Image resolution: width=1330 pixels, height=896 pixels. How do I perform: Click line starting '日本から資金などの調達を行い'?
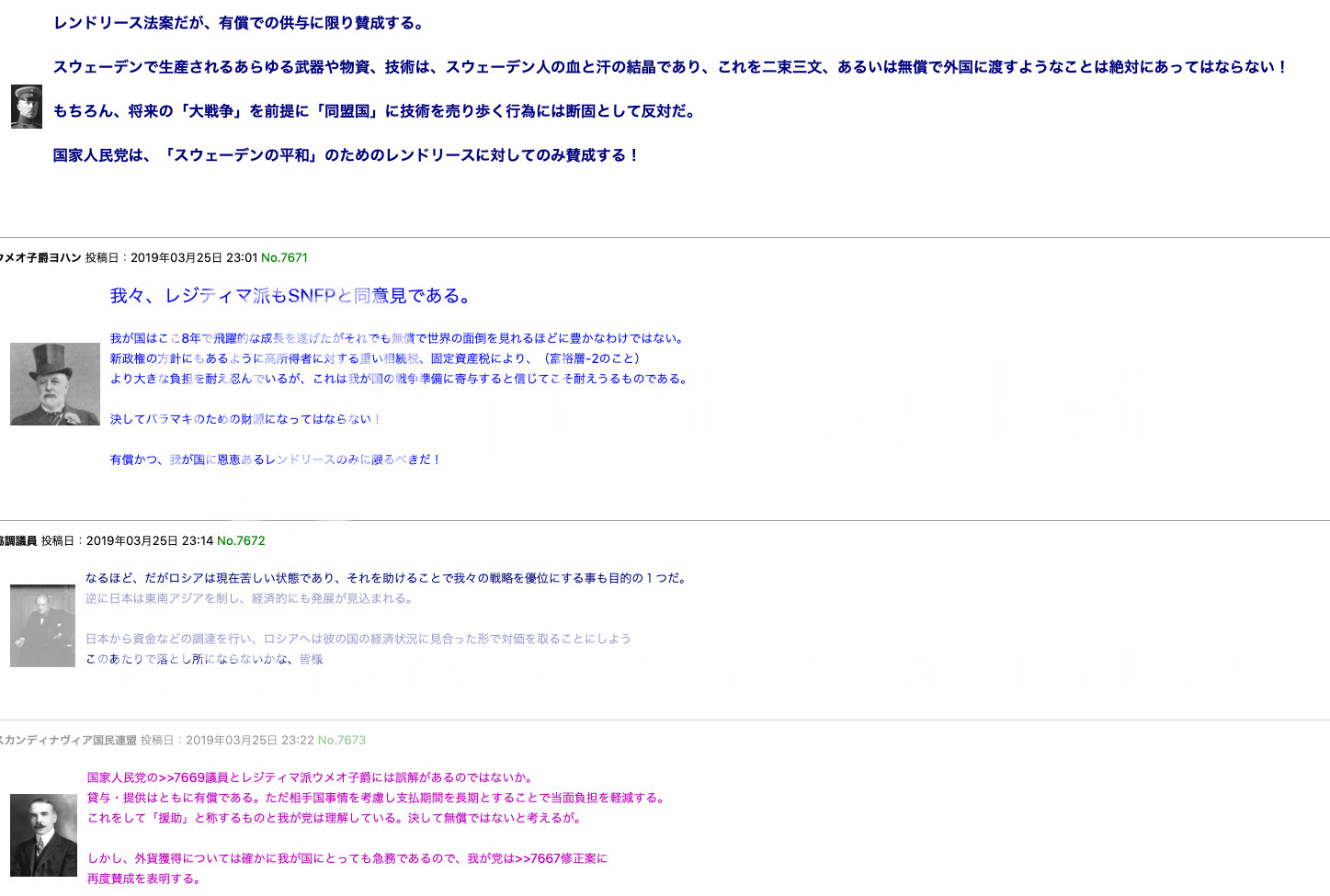pos(358,639)
